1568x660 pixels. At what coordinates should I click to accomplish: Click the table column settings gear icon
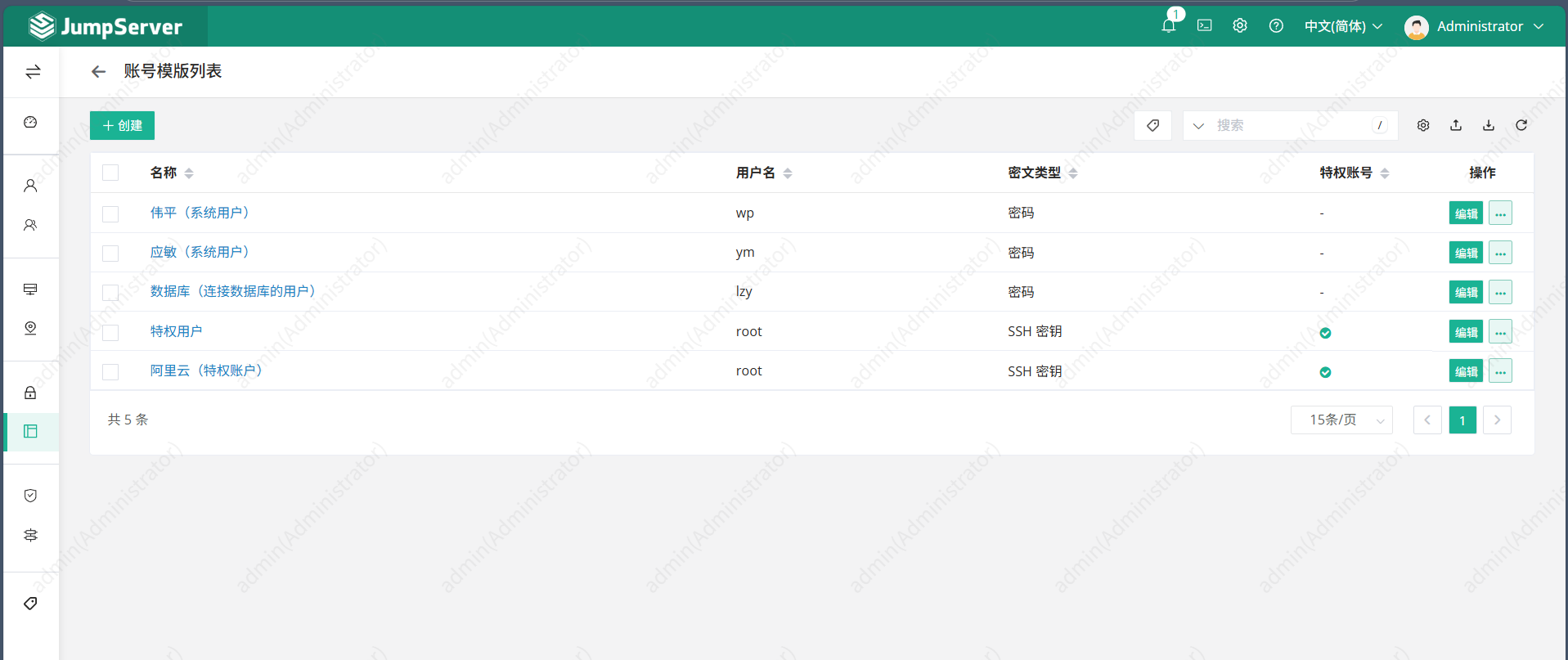(1422, 125)
